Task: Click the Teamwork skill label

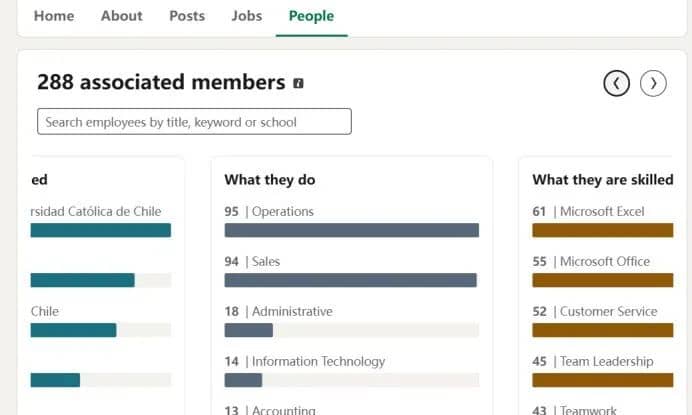Action: [x=588, y=410]
